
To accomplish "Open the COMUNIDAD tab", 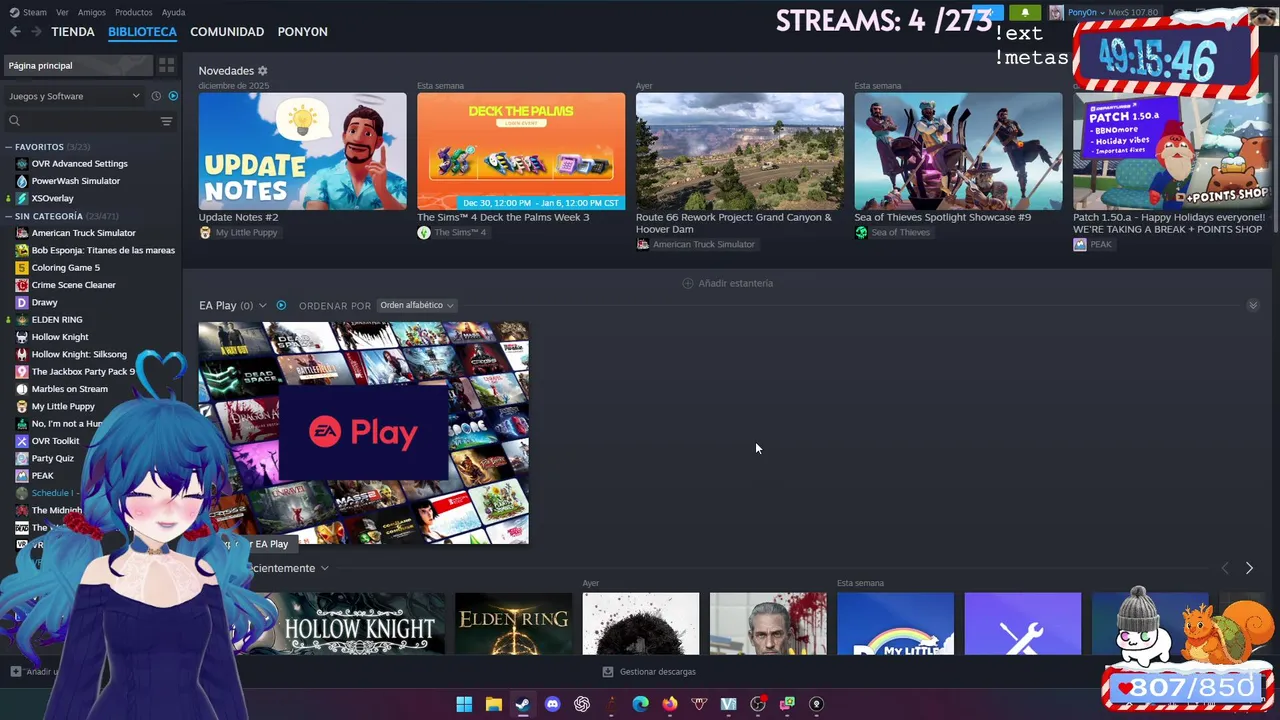I will tap(227, 32).
